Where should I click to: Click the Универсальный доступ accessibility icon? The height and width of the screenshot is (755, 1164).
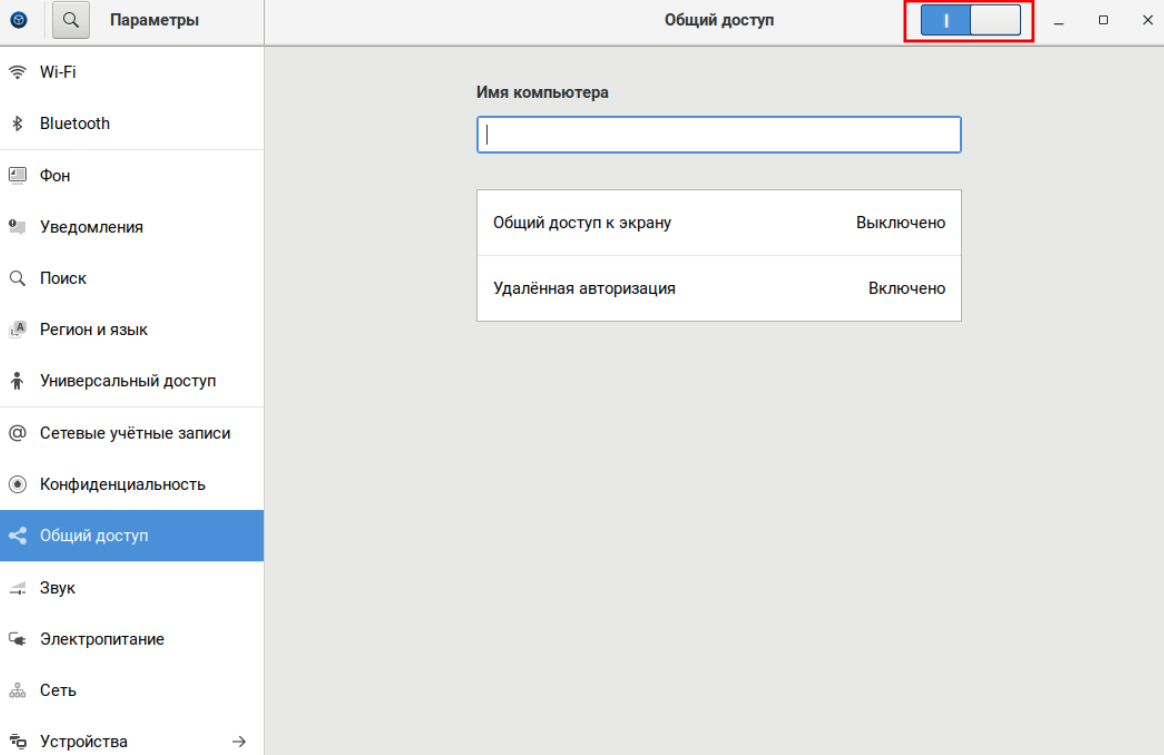[17, 381]
